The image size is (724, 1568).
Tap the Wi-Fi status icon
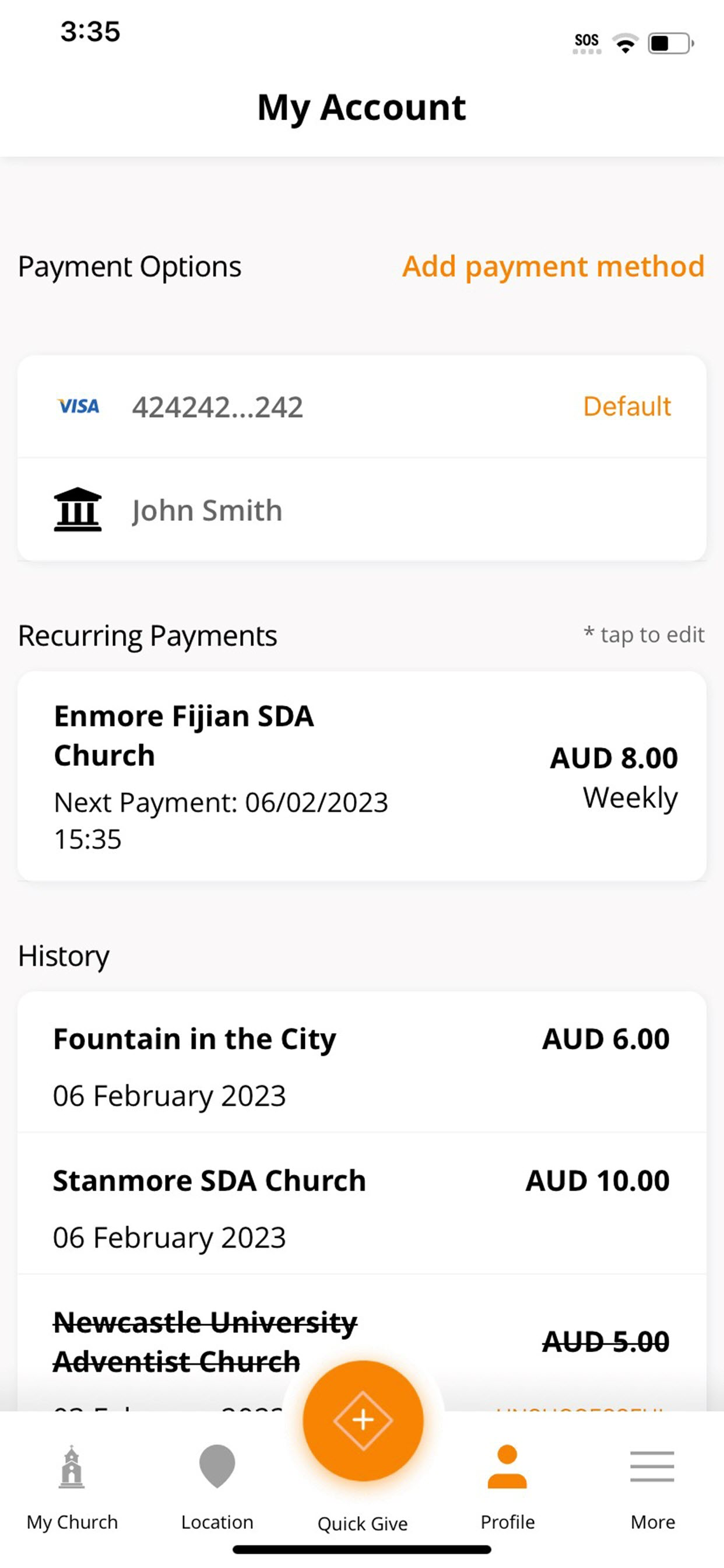[x=625, y=43]
